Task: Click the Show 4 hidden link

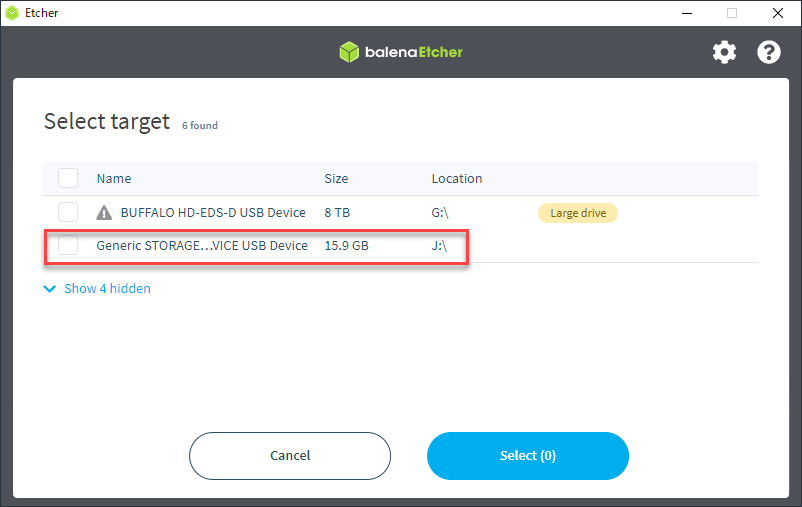Action: (x=107, y=289)
